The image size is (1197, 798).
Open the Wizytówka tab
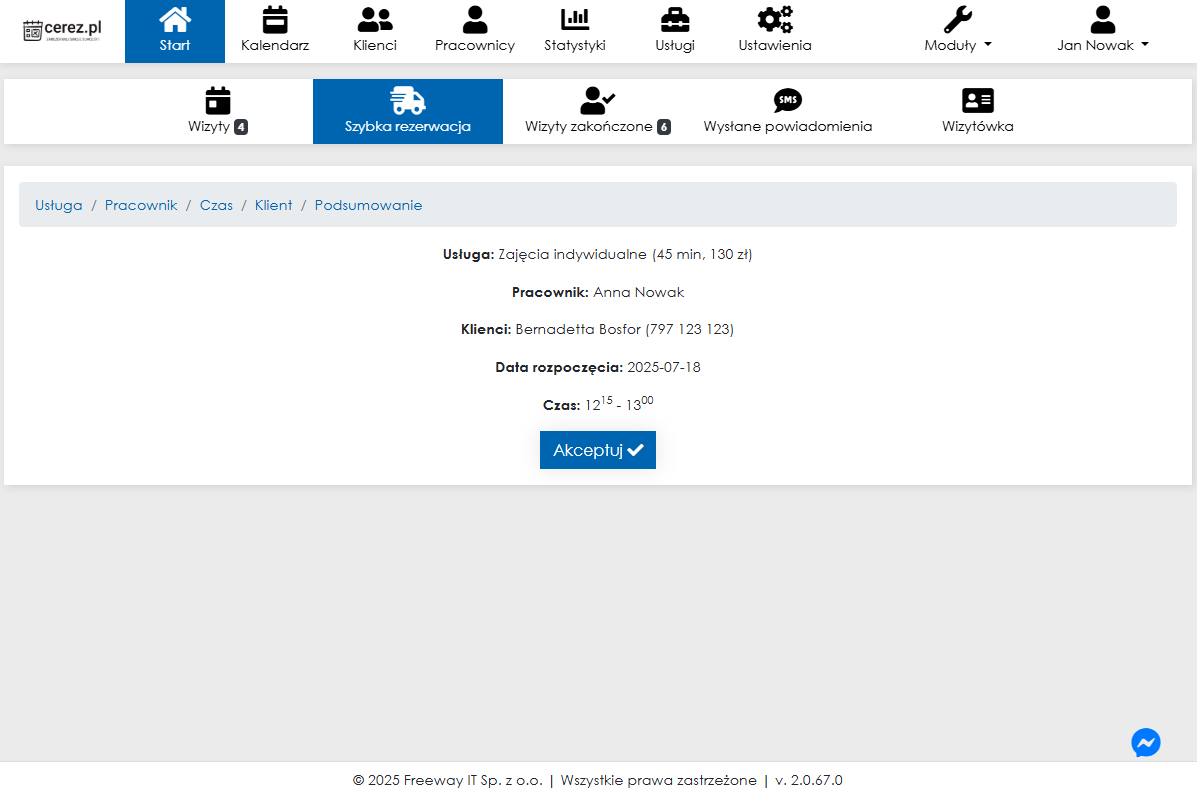977,111
